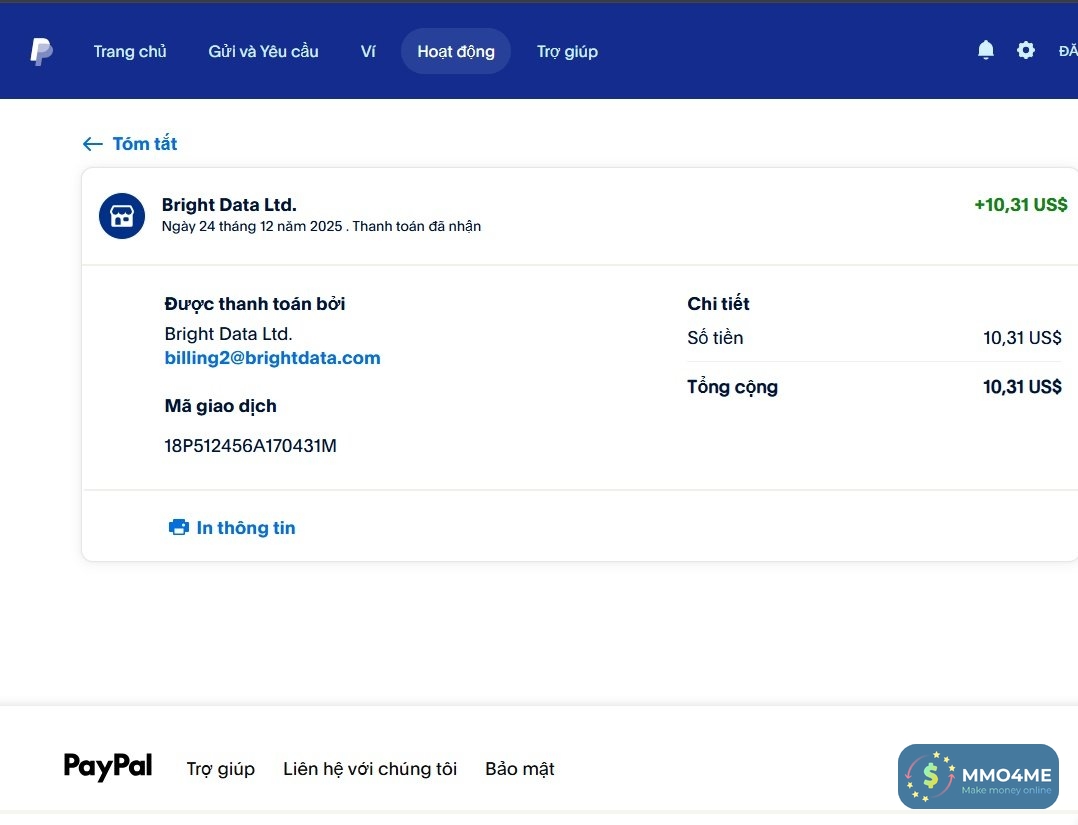Image resolution: width=1078 pixels, height=825 pixels.
Task: Select the Hoạt động tab
Action: pyautogui.click(x=456, y=52)
